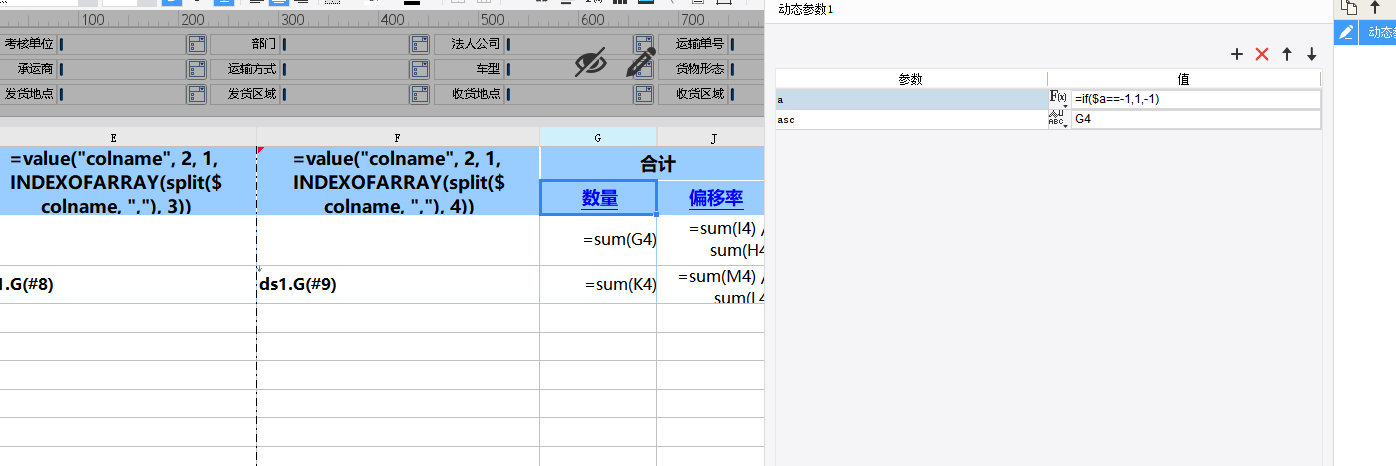This screenshot has width=1396, height=466.
Task: Click the 运输单号 label widget
Action: tap(694, 44)
